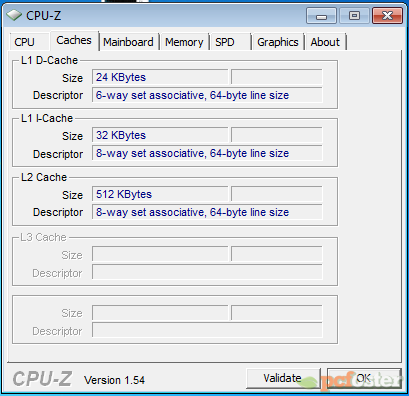
Task: Click the L2 Cache size field 512 KBytes
Action: [160, 194]
